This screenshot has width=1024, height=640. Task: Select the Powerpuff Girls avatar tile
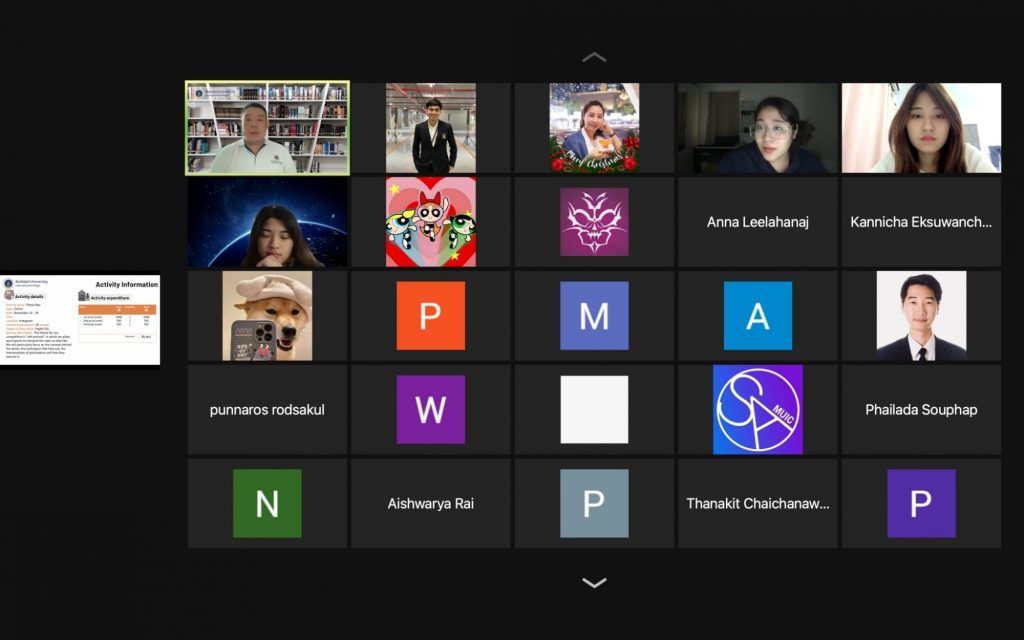430,222
